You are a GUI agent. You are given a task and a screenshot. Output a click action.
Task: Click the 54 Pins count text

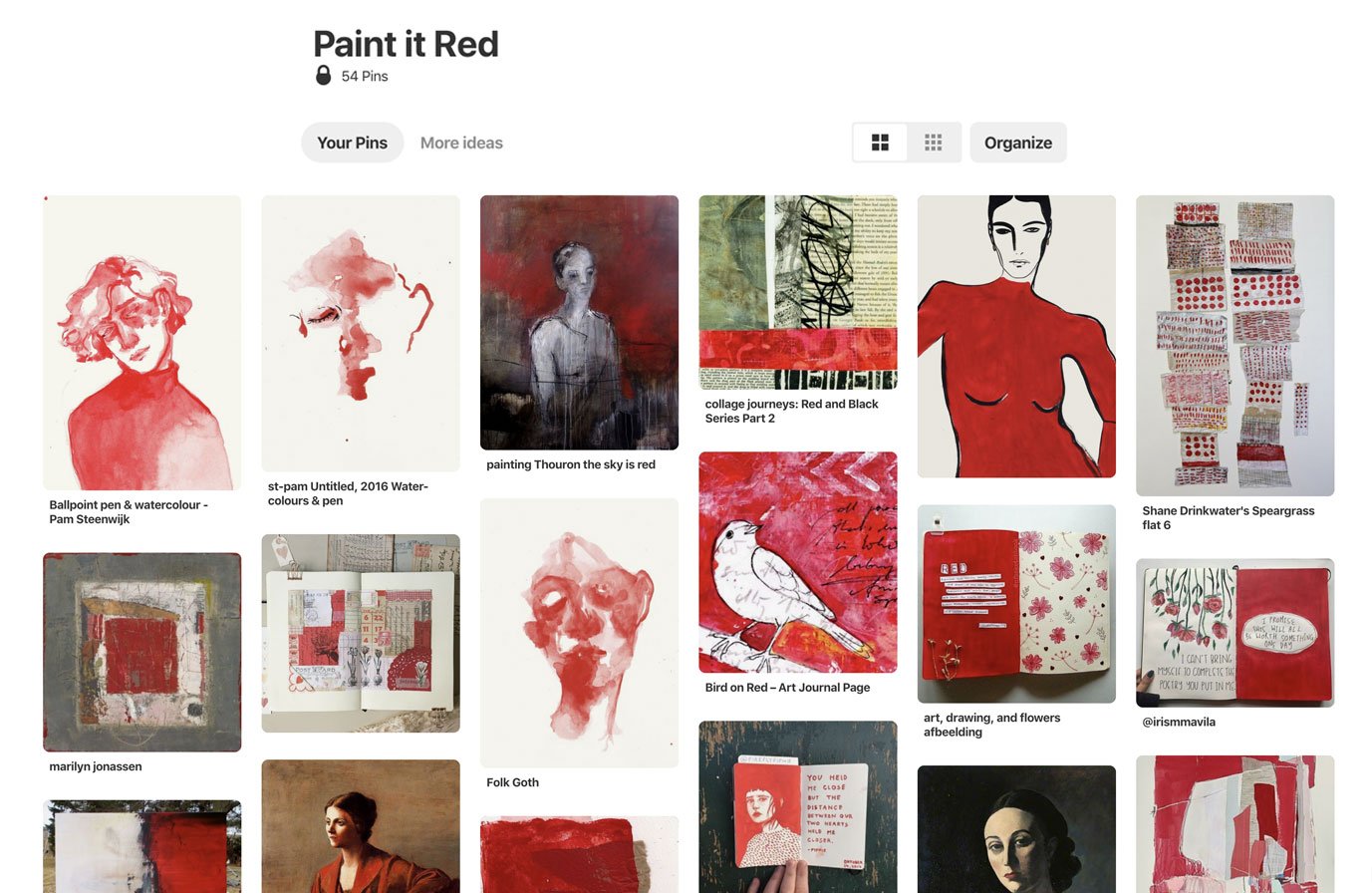pyautogui.click(x=365, y=76)
